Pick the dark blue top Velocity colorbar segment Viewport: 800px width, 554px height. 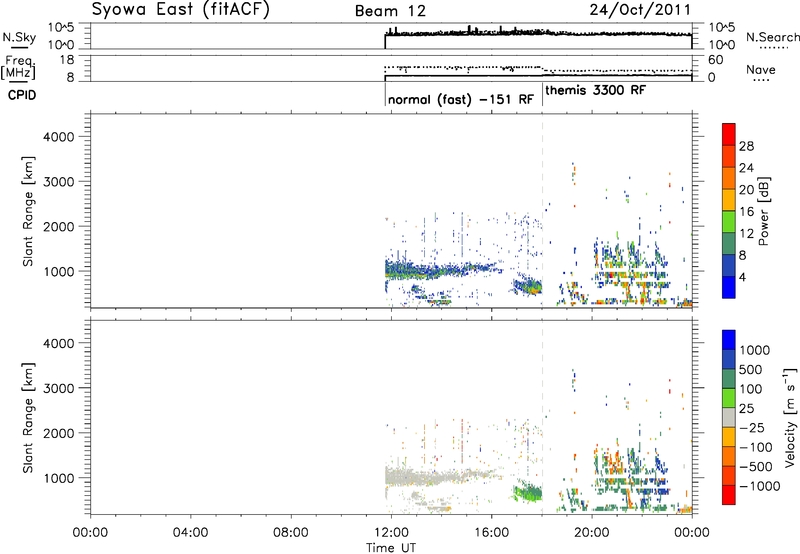[729, 340]
